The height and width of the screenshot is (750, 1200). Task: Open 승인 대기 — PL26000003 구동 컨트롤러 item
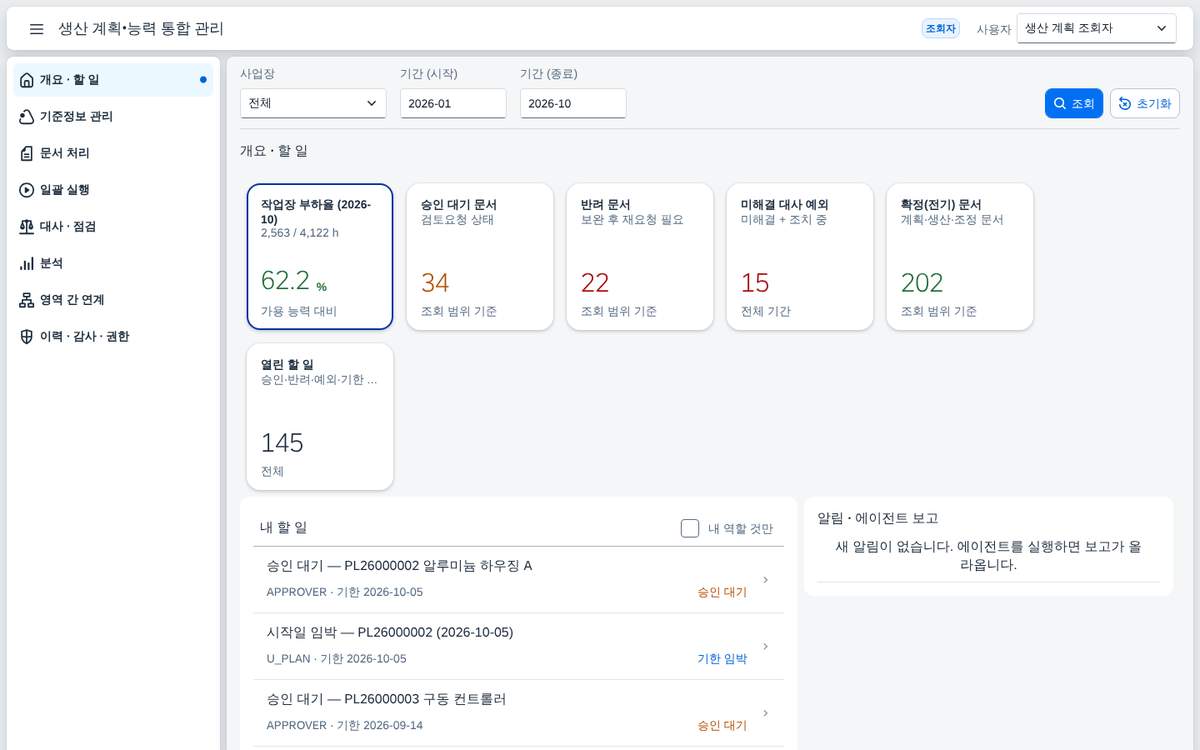(519, 713)
